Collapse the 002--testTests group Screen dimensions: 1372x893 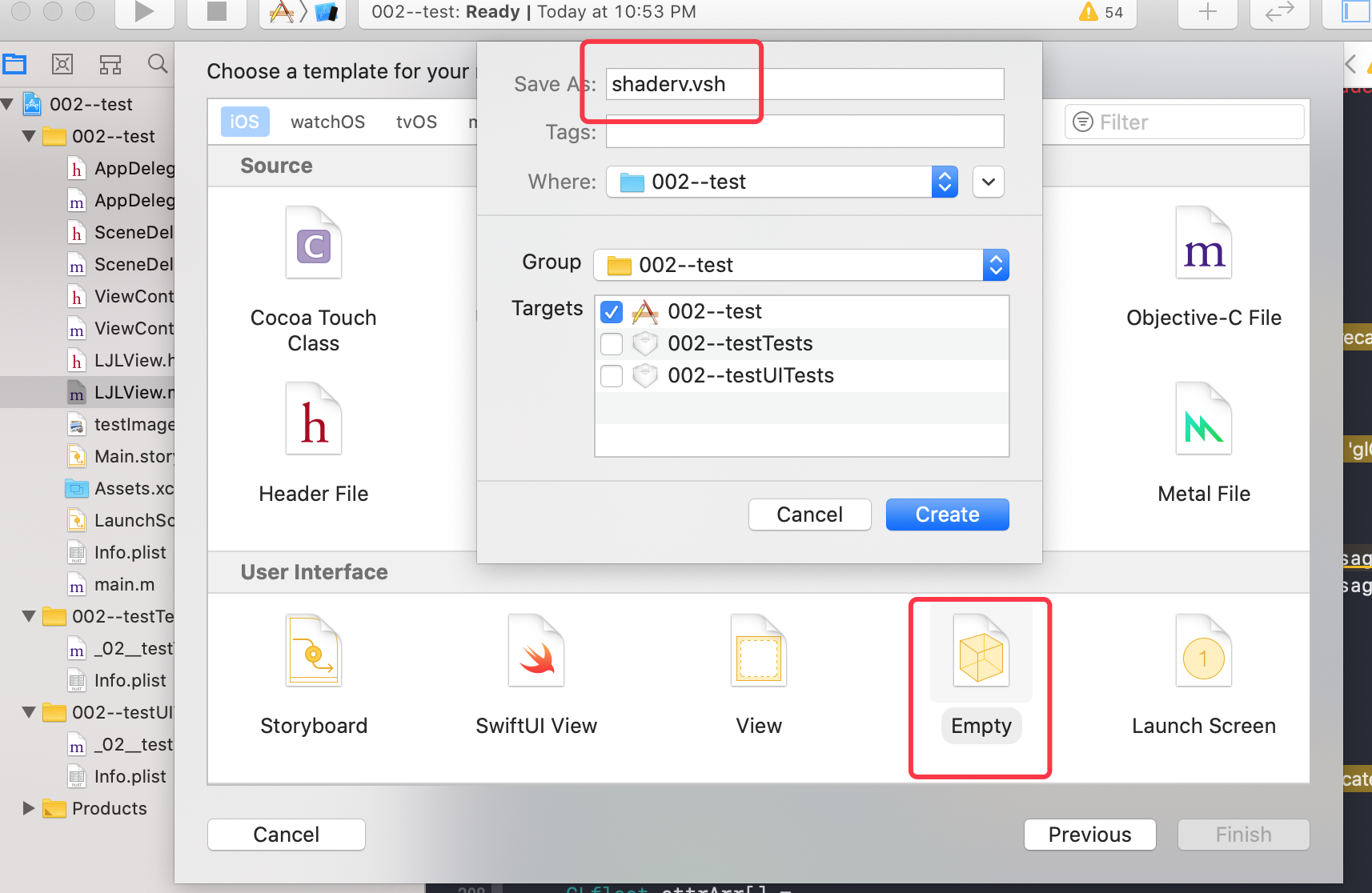29,616
